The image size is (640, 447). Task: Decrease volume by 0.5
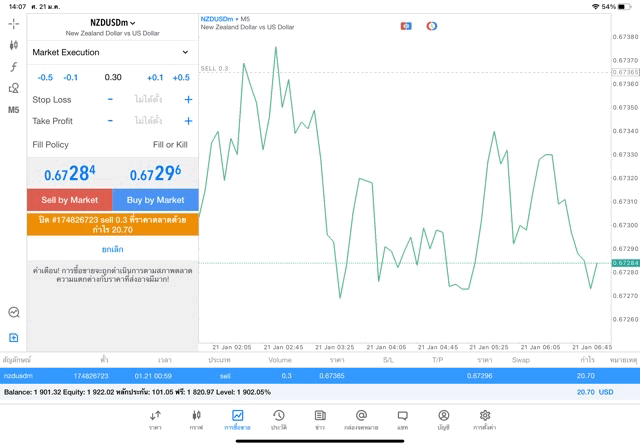point(45,78)
